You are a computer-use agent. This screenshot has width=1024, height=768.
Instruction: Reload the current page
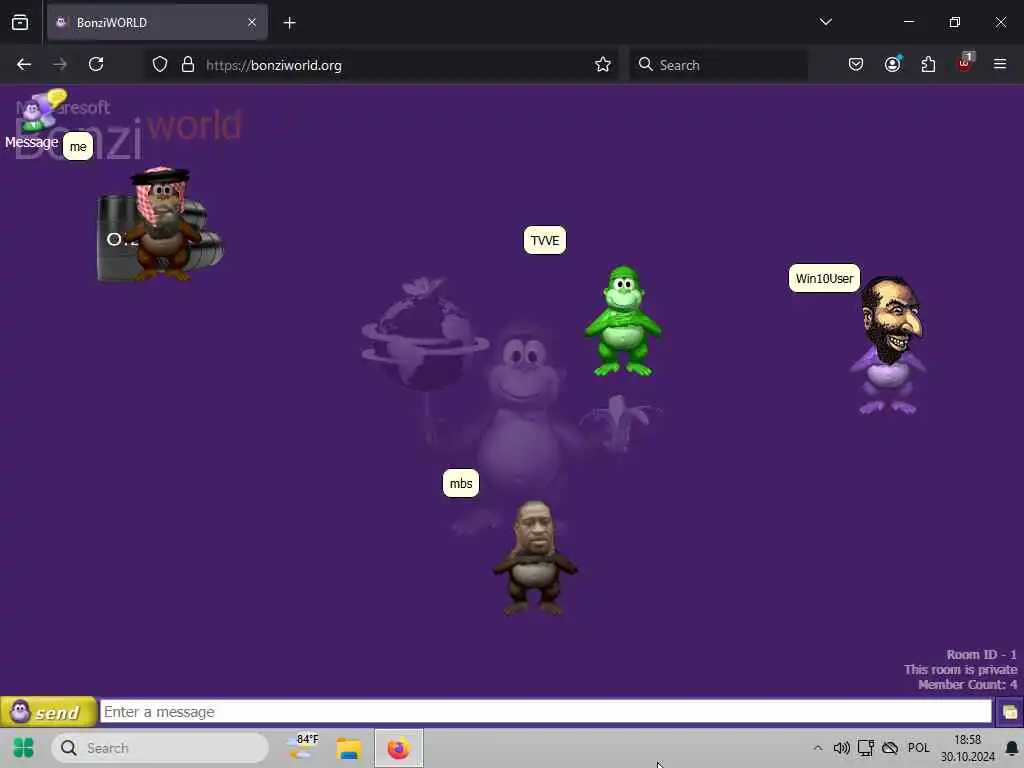(96, 64)
